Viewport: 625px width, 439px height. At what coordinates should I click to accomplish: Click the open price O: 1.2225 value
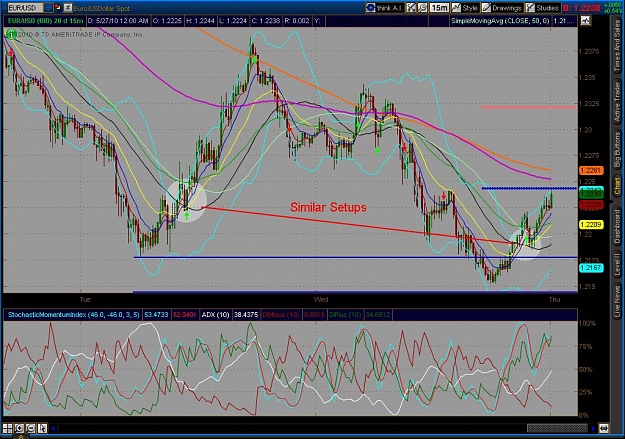click(167, 21)
